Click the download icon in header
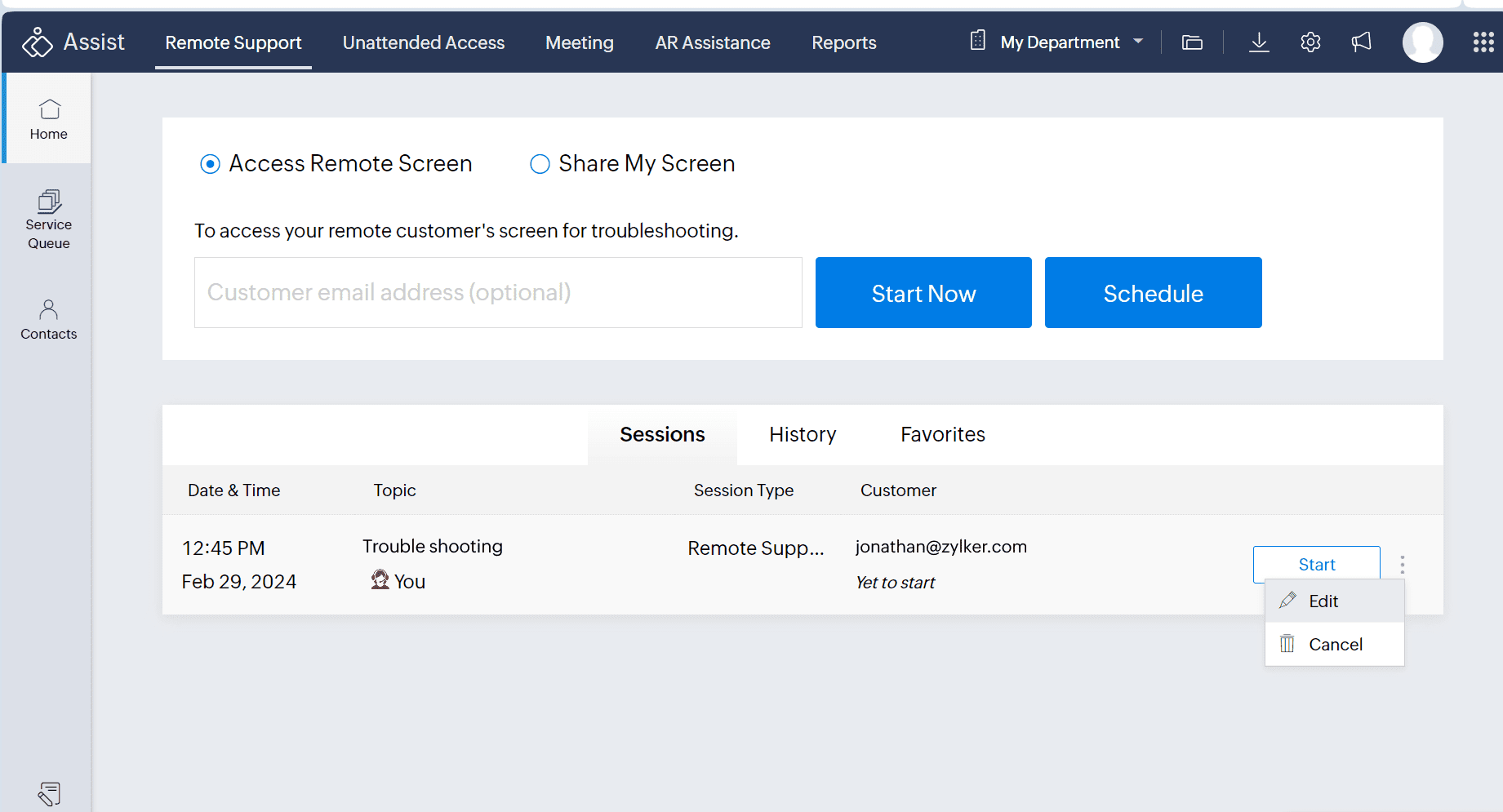 pyautogui.click(x=1259, y=42)
